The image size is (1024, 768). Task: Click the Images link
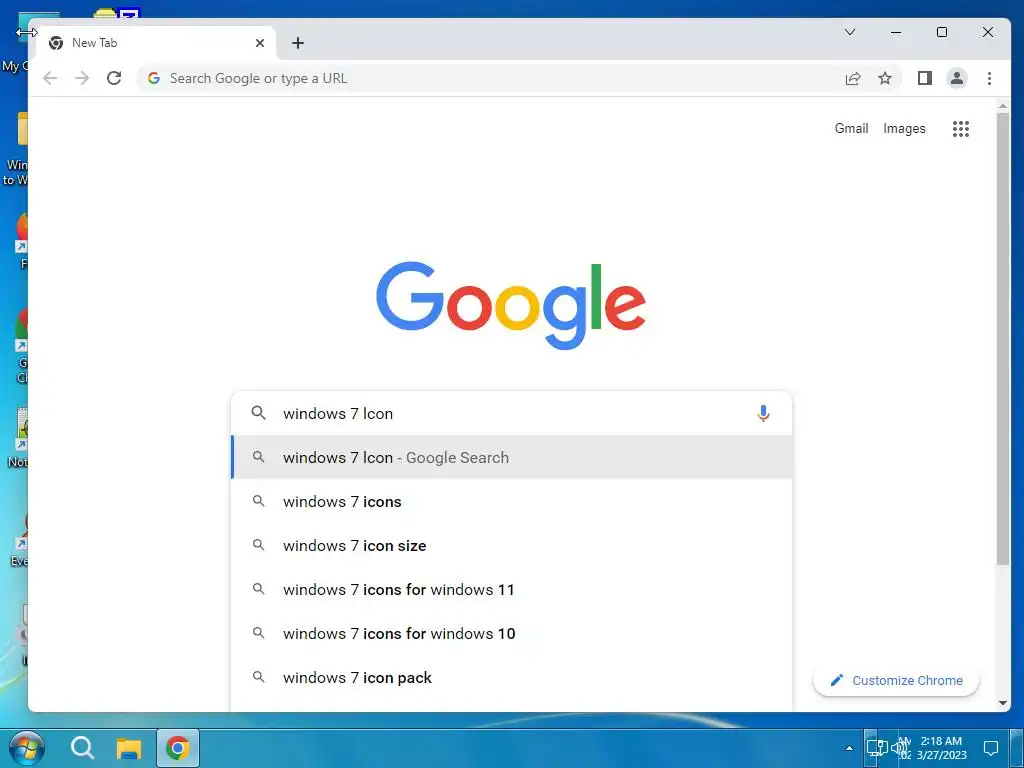pos(904,129)
